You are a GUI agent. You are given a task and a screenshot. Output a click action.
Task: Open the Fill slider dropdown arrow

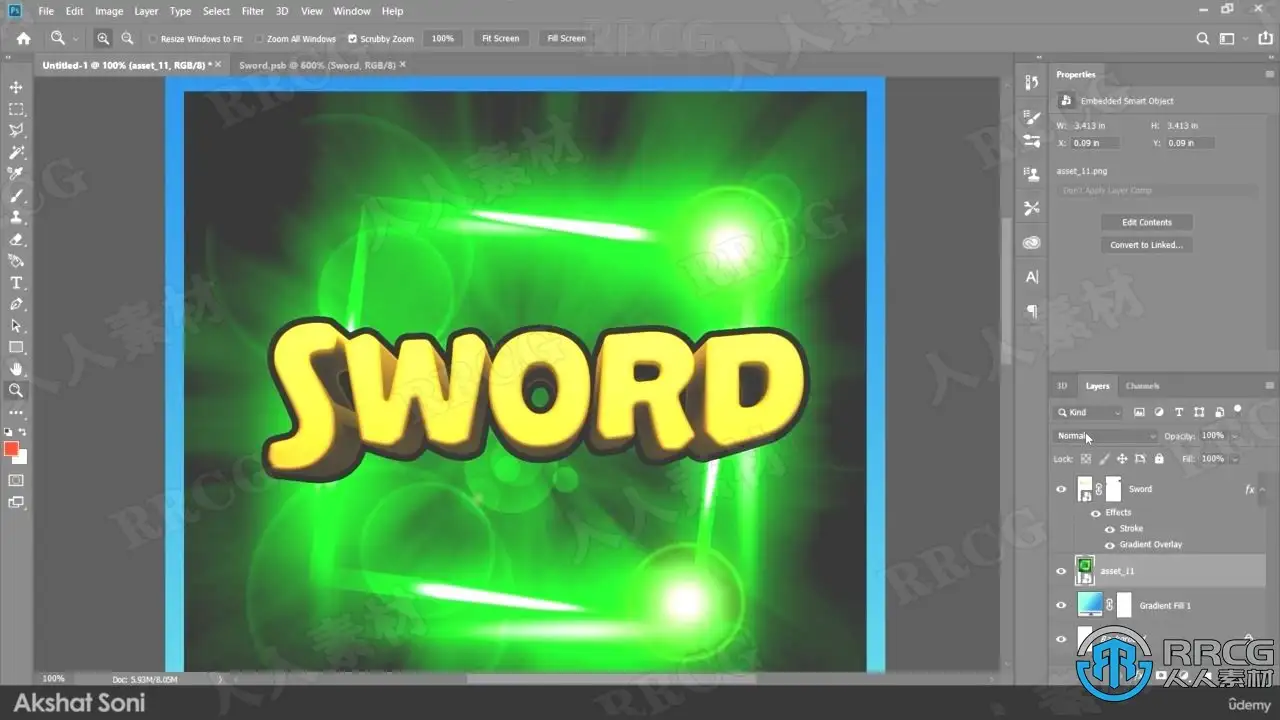[1234, 459]
